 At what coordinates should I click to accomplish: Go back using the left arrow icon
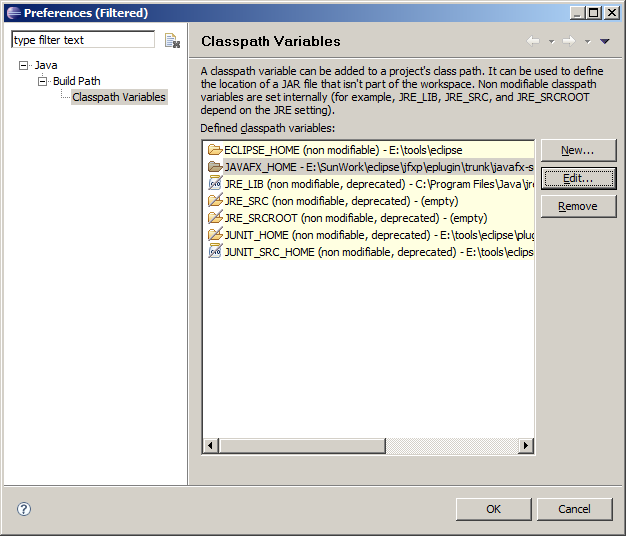pos(532,41)
